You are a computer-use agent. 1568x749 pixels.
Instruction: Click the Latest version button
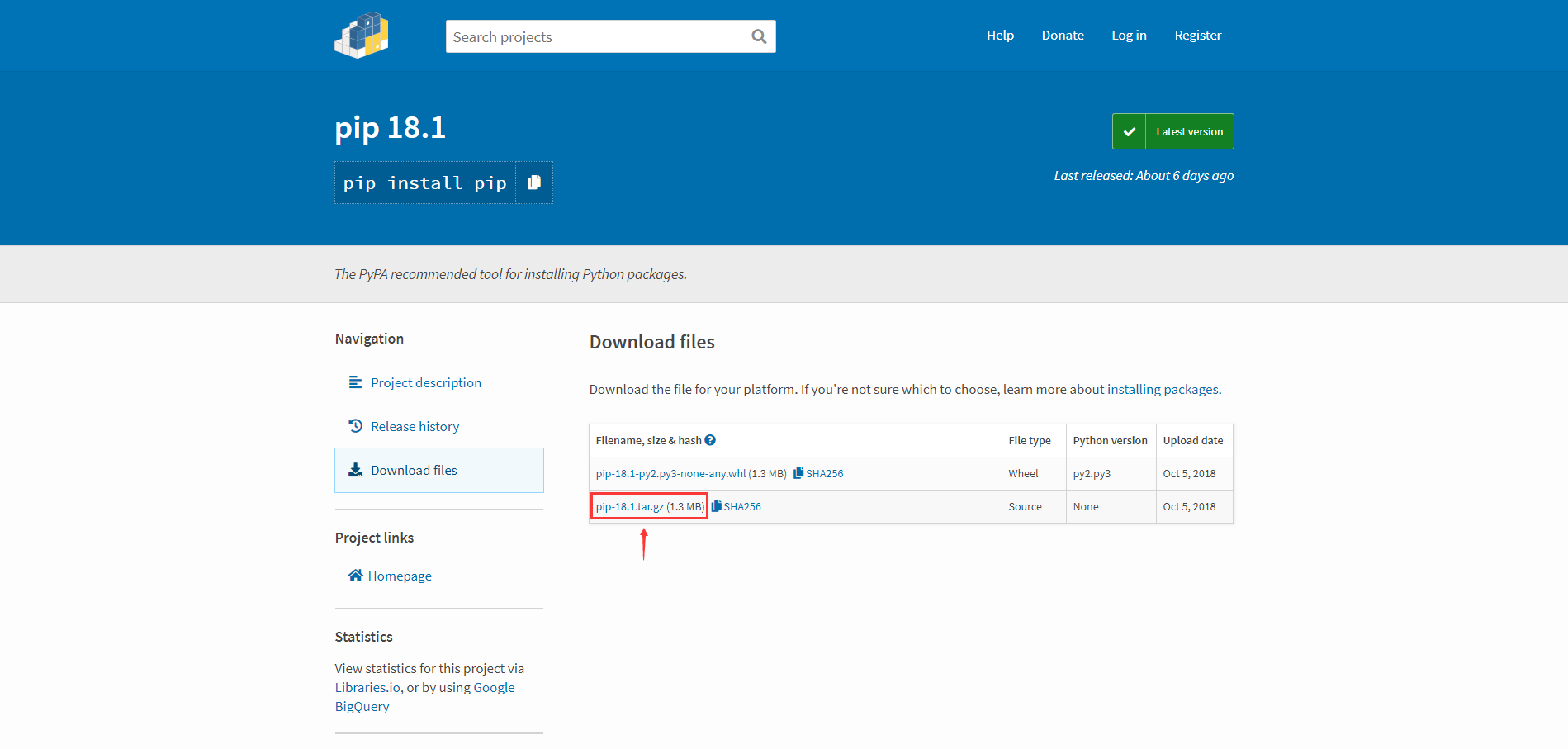[x=1173, y=131]
